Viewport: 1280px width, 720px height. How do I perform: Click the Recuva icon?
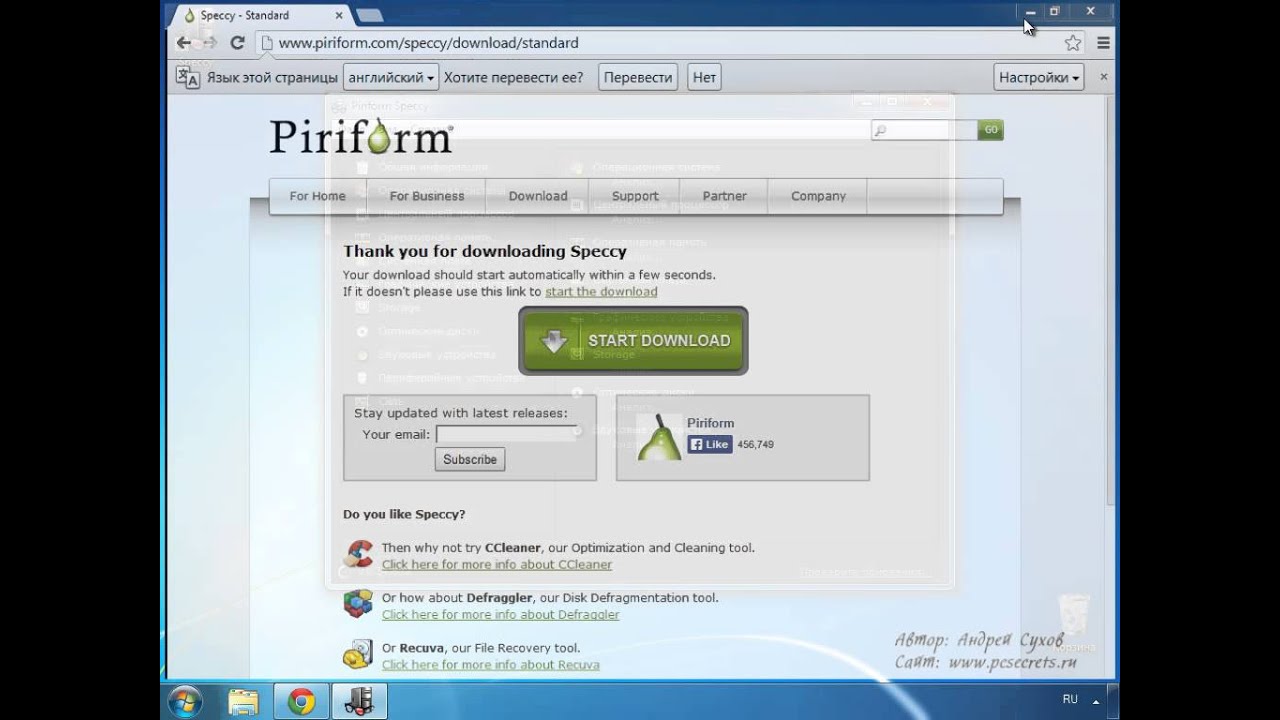point(358,655)
